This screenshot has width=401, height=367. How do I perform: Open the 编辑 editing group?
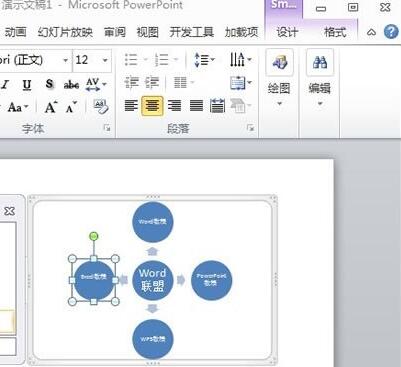pyautogui.click(x=320, y=78)
